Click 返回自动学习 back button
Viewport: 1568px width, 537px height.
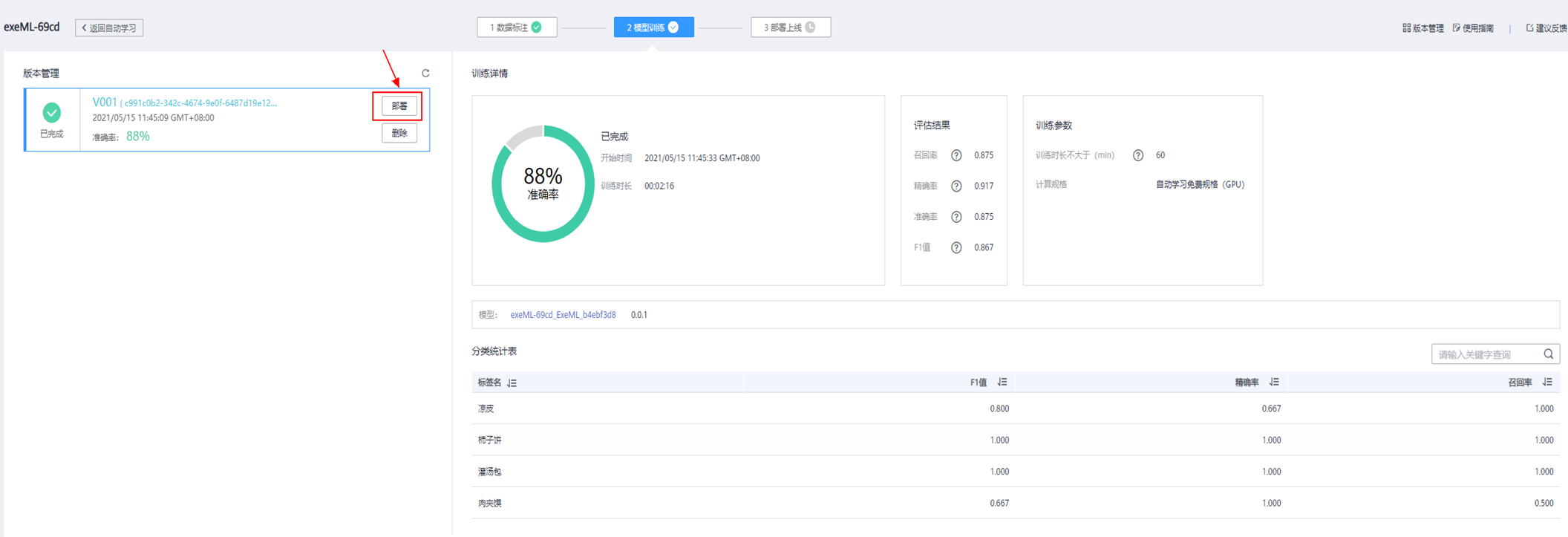[x=109, y=28]
